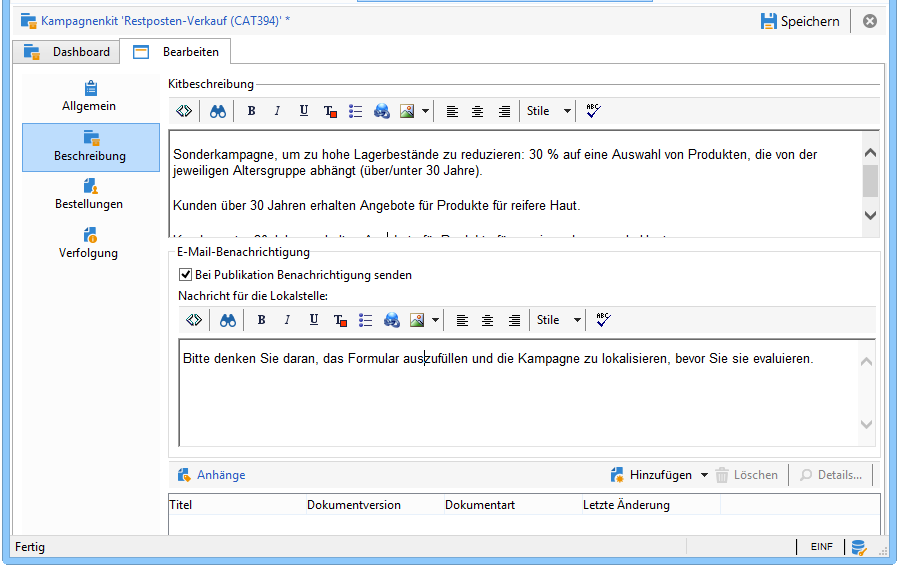Show source code in Nachricht toolbar
Image resolution: width=914 pixels, height=575 pixels.
194,320
